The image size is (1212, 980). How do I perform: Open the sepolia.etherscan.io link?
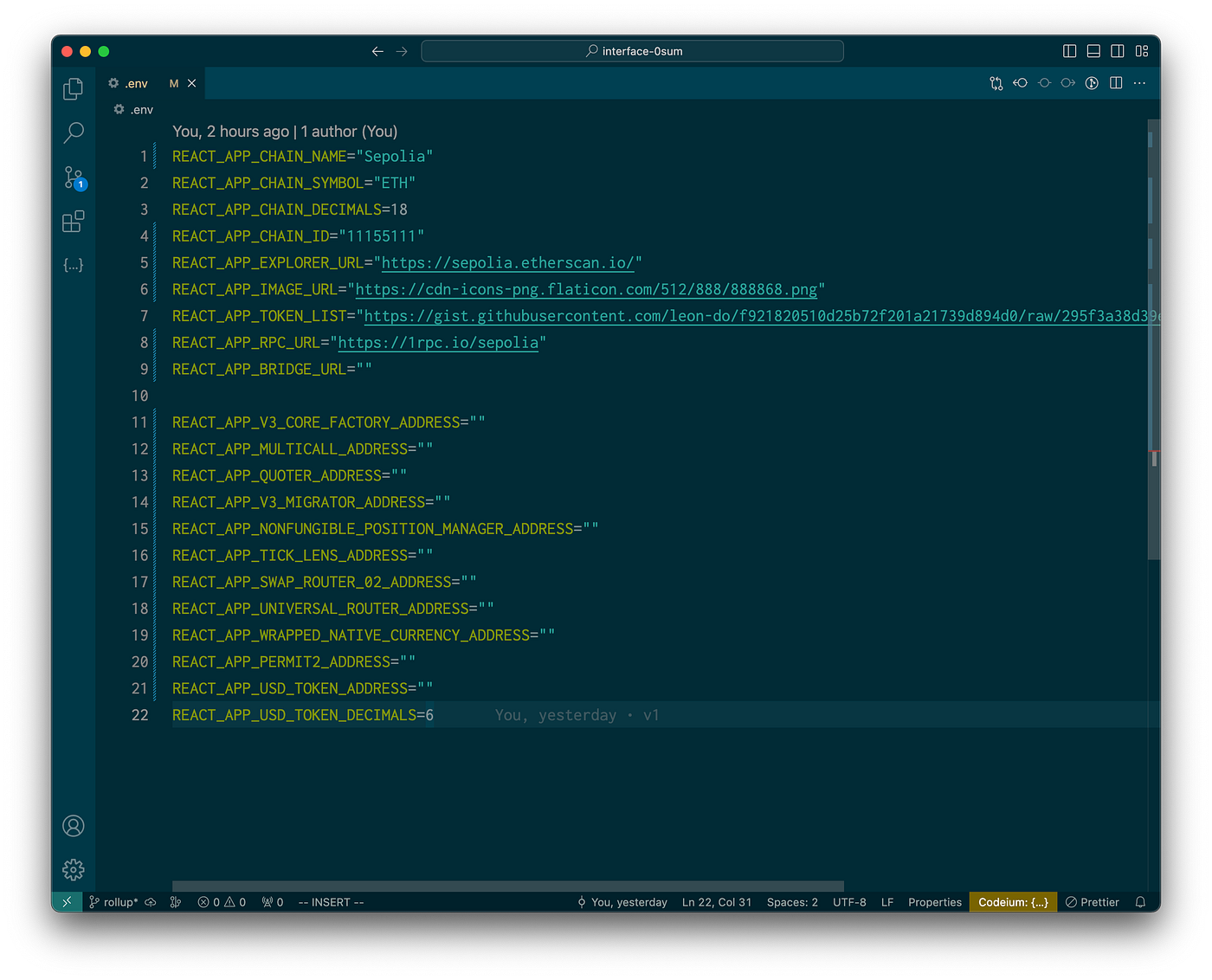click(507, 263)
